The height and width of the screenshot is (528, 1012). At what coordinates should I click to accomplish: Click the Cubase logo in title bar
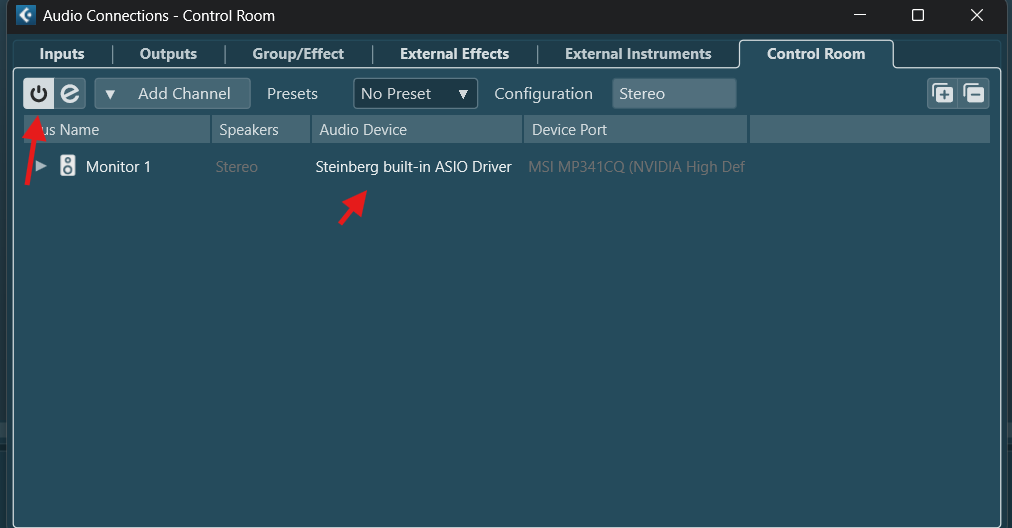click(x=26, y=16)
